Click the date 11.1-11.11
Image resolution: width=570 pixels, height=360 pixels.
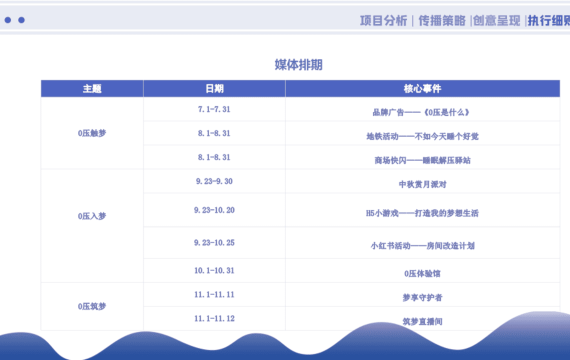coord(214,295)
